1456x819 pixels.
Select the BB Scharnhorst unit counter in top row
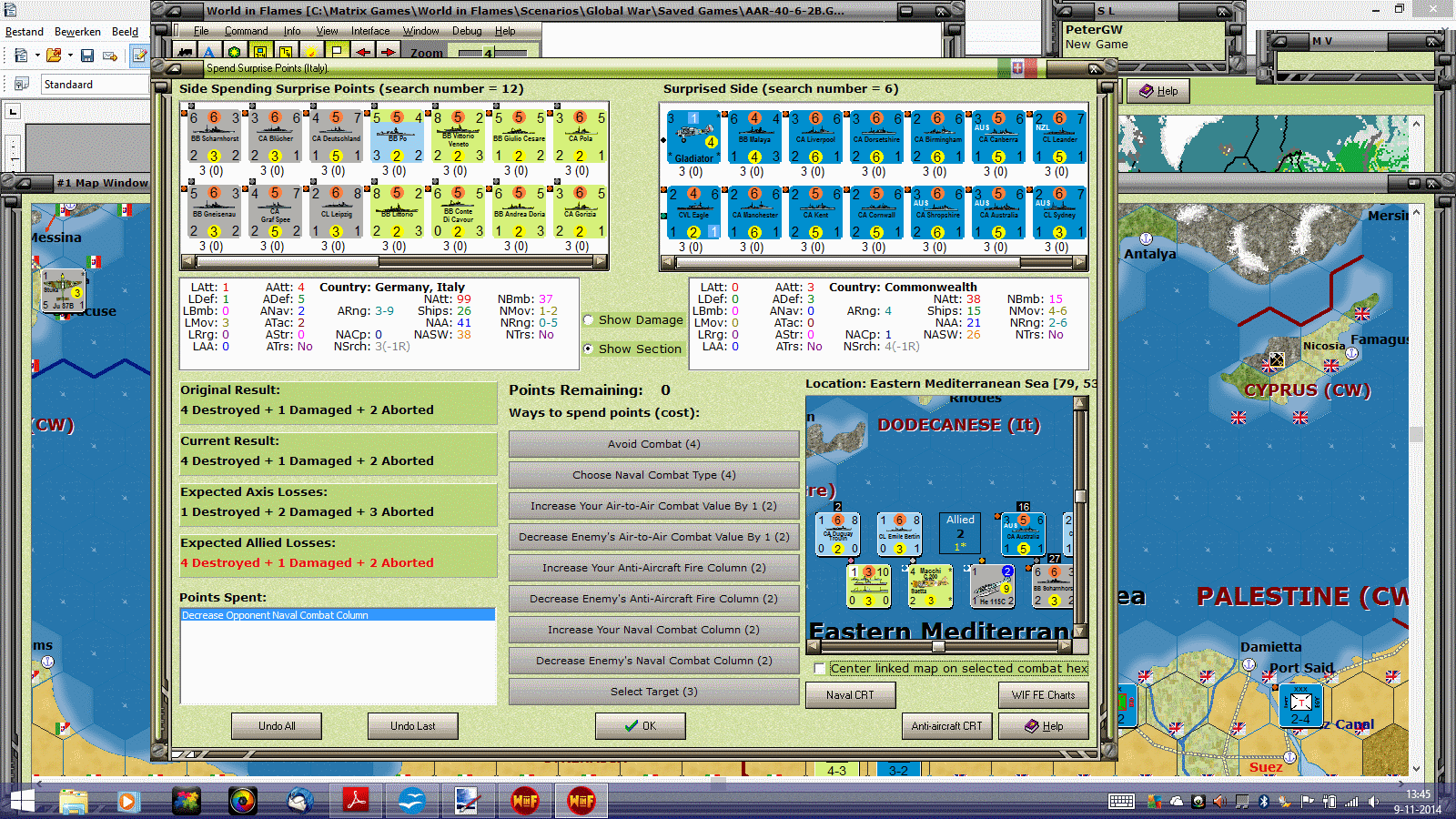(x=214, y=136)
